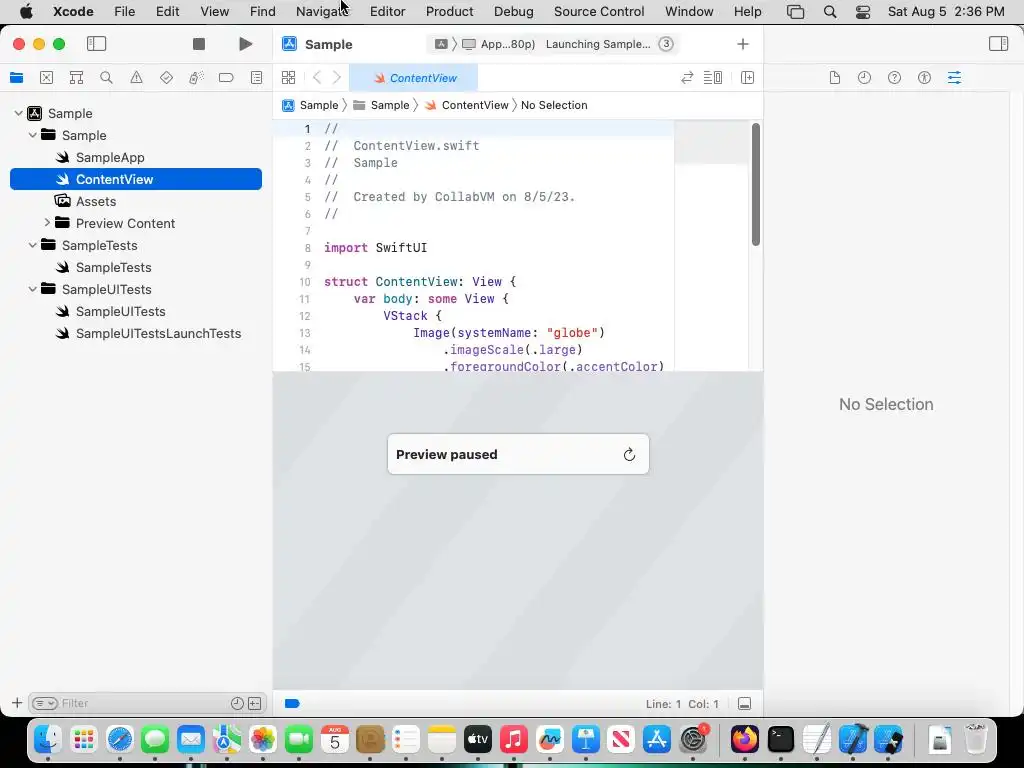This screenshot has width=1024, height=768.
Task: Show the Accessibility inspector
Action: 924,78
